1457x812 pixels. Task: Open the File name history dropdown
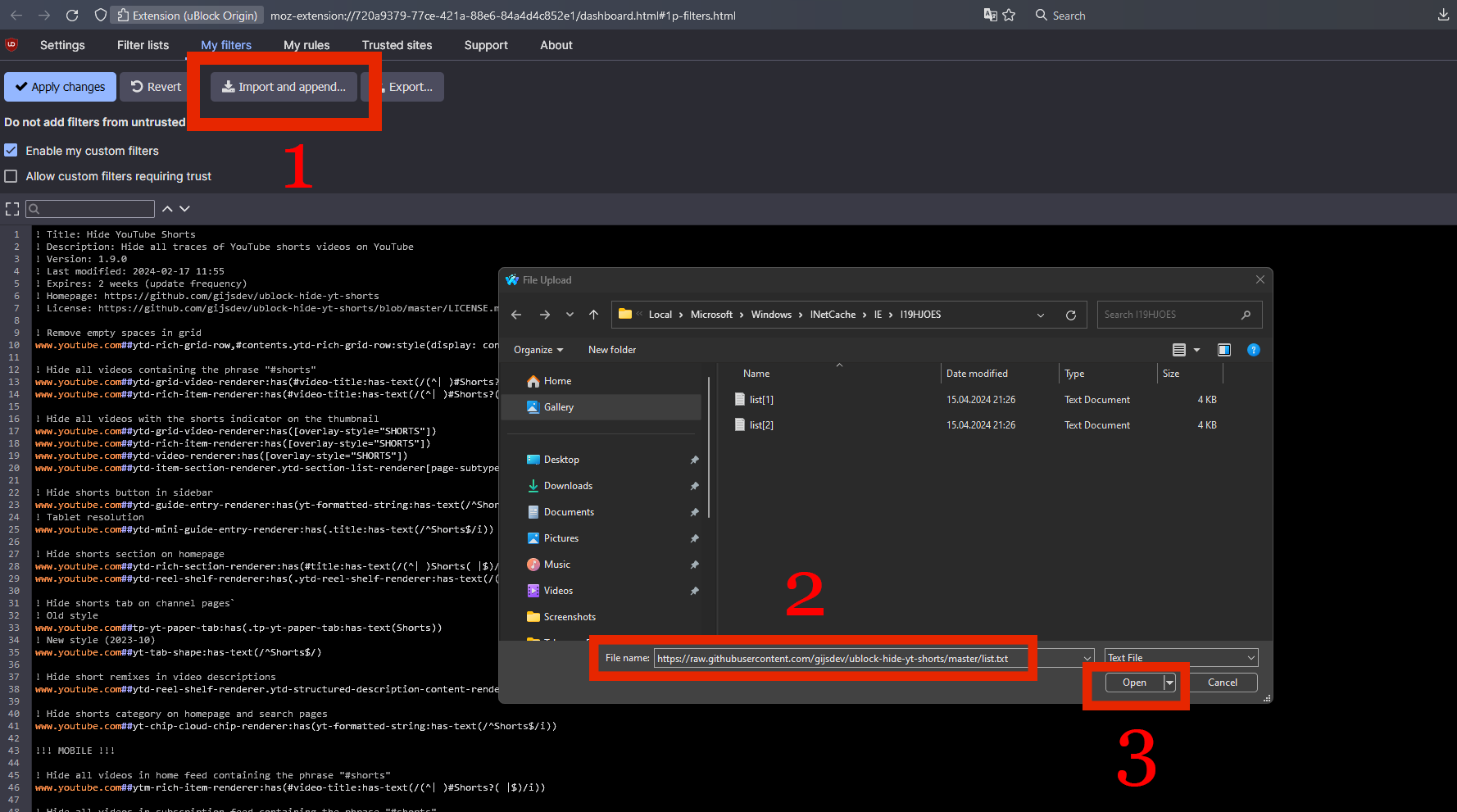point(1087,658)
